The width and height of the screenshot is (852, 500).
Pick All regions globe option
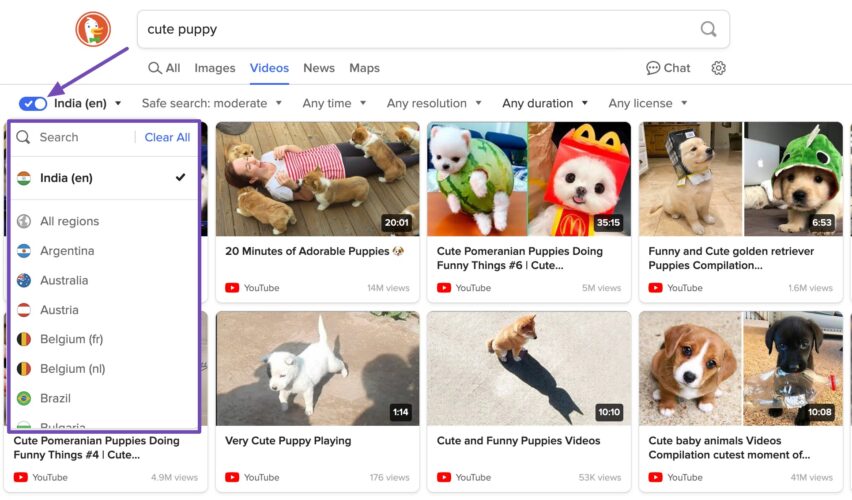point(69,221)
